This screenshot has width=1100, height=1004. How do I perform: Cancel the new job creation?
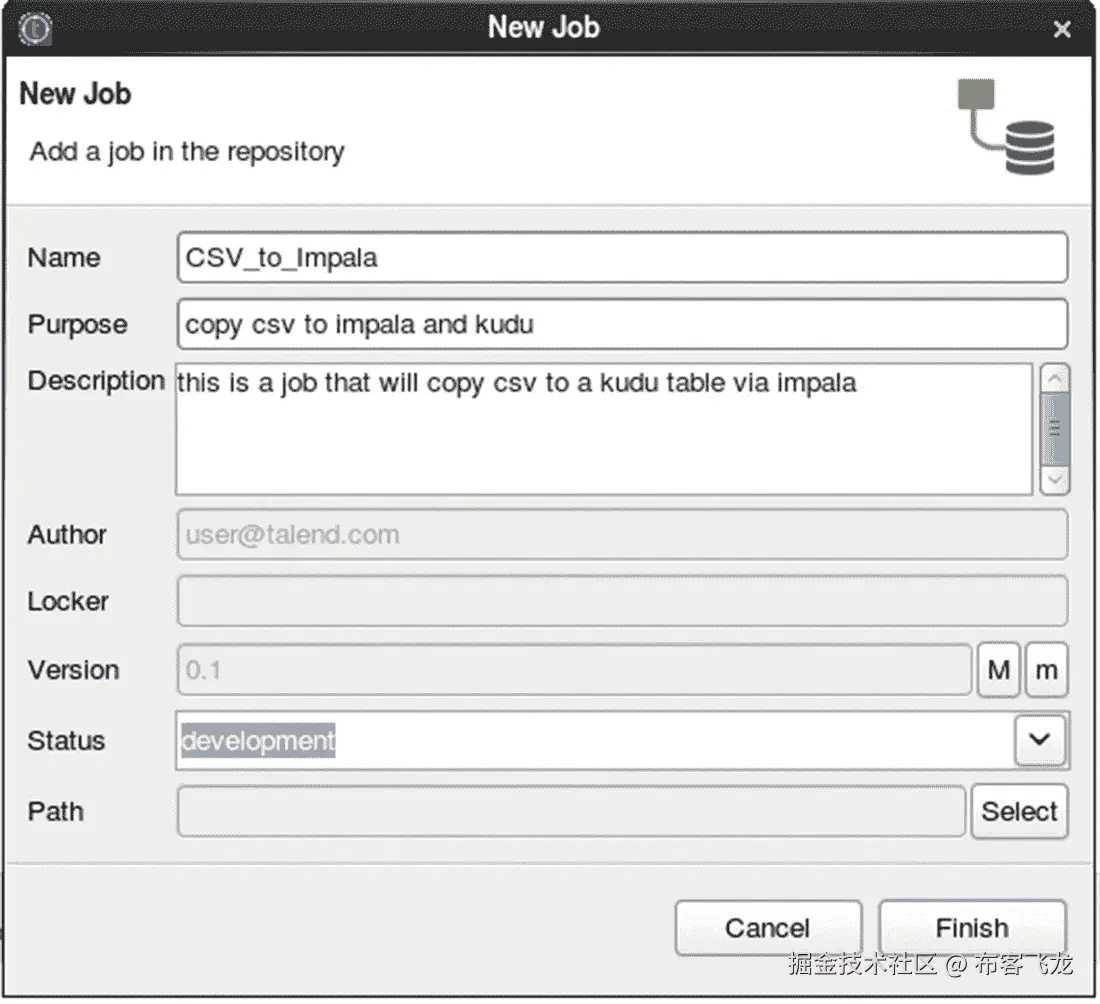(x=768, y=928)
